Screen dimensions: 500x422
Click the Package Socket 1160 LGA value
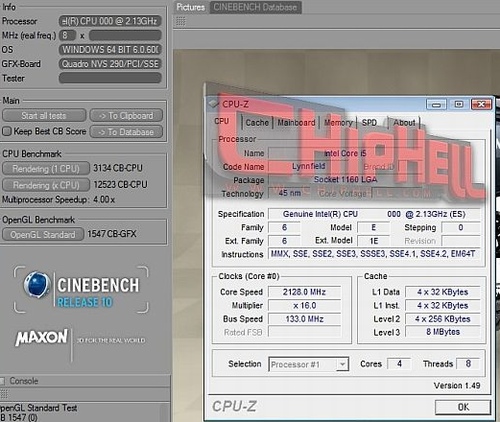click(345, 180)
